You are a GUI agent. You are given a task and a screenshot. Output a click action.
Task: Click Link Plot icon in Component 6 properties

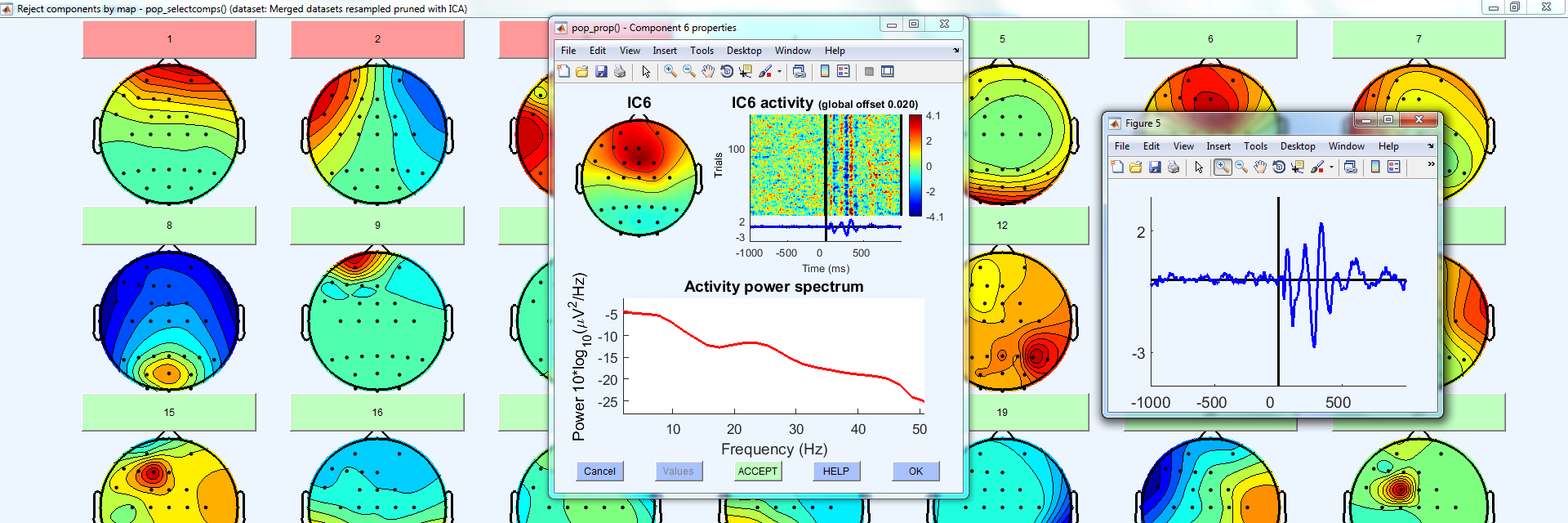(800, 72)
